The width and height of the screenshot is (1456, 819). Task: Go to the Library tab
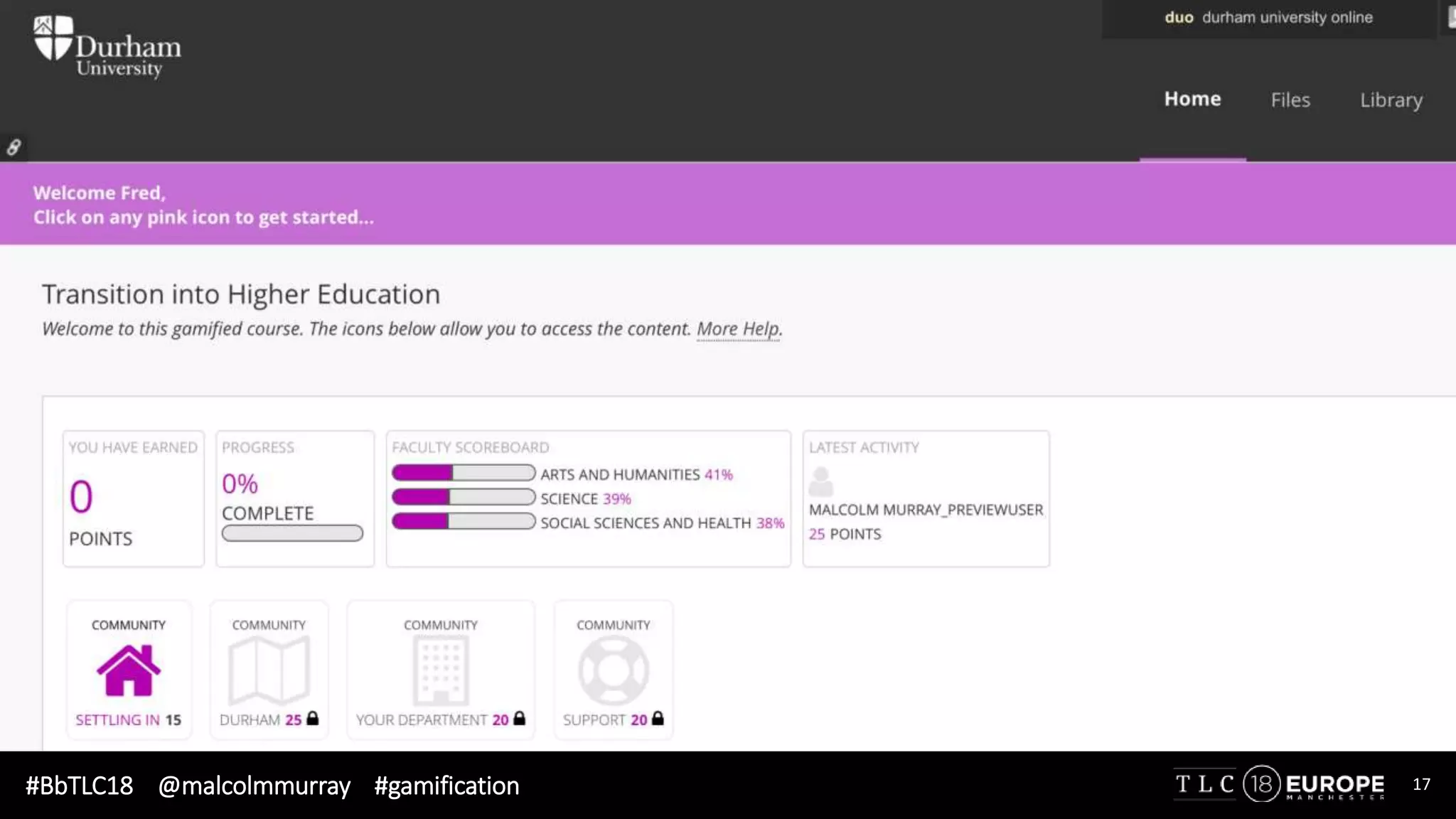[x=1391, y=100]
